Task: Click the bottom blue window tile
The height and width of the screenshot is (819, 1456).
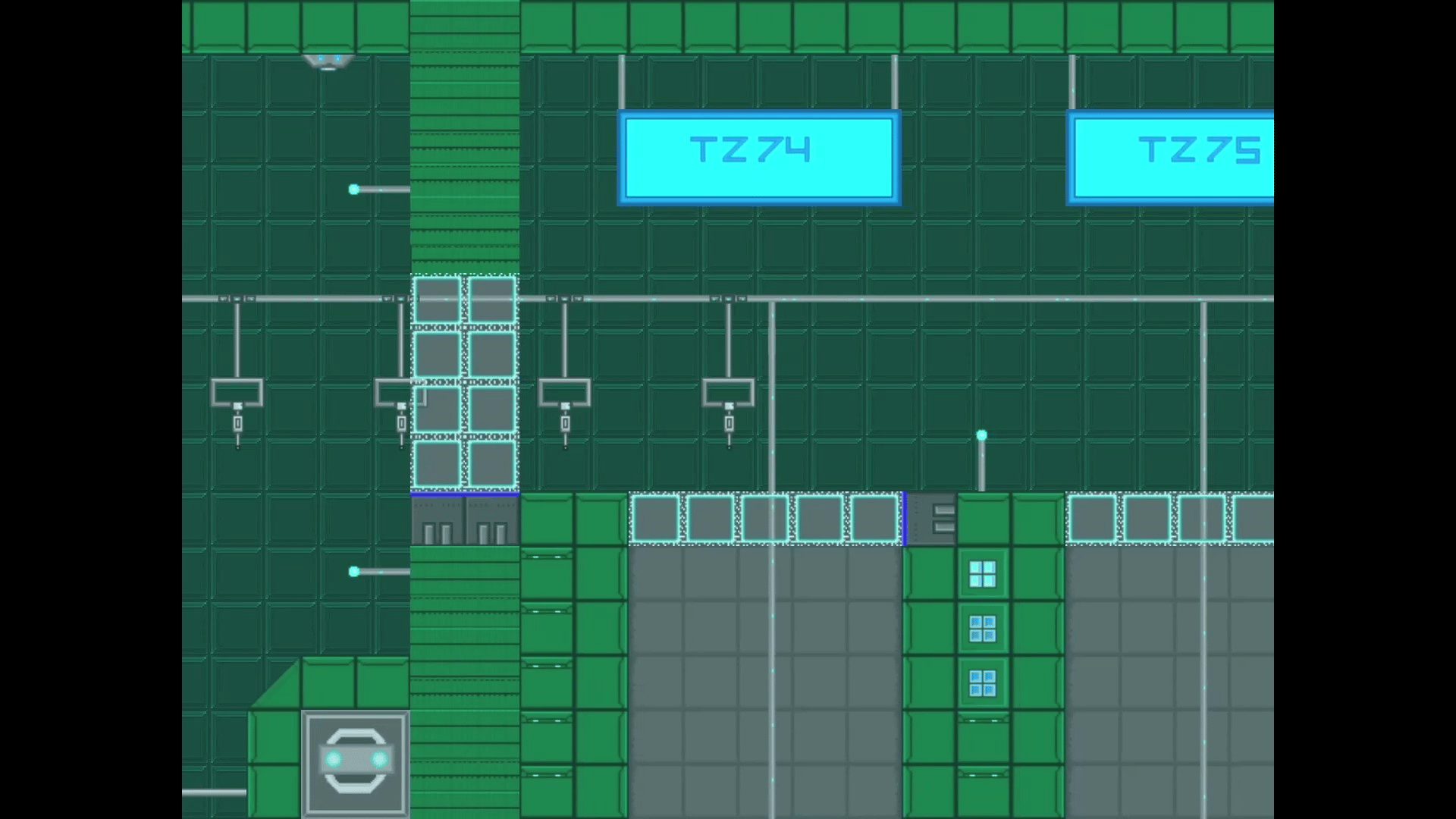Action: click(x=983, y=683)
